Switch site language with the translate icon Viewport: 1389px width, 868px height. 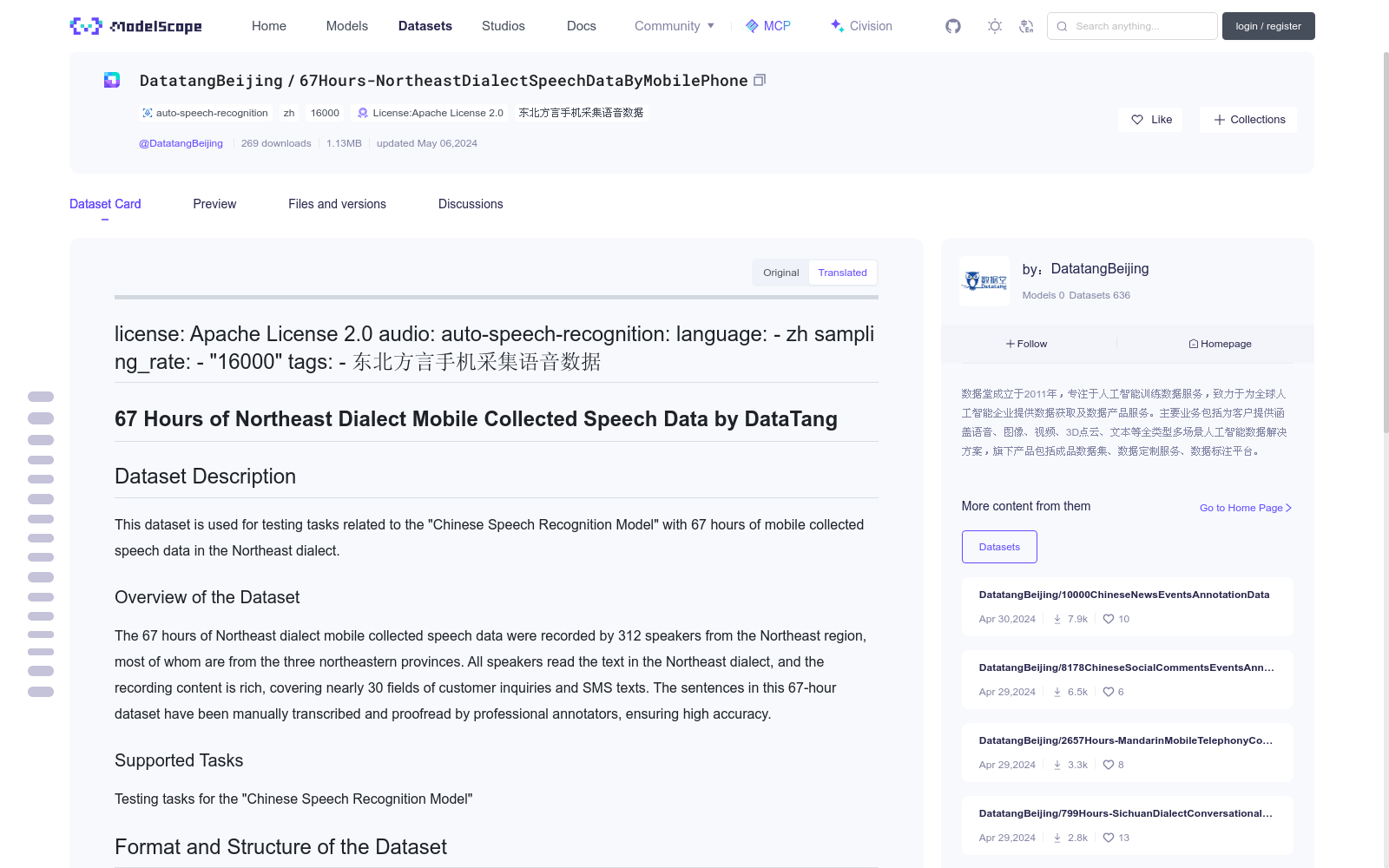point(1026,26)
